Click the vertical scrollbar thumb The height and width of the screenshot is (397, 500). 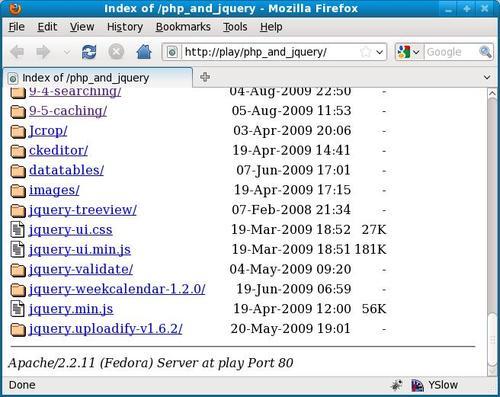(492, 338)
